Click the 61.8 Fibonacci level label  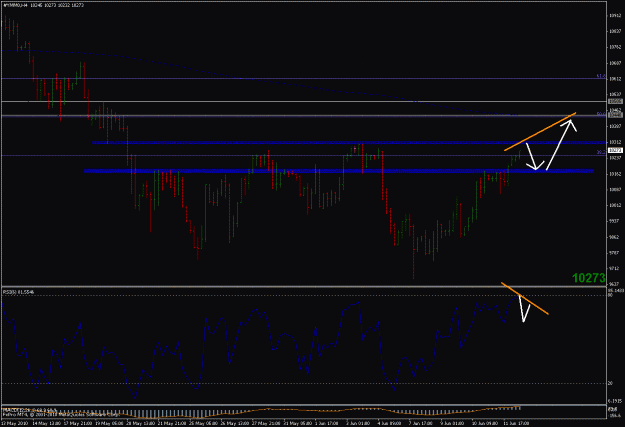pyautogui.click(x=601, y=76)
